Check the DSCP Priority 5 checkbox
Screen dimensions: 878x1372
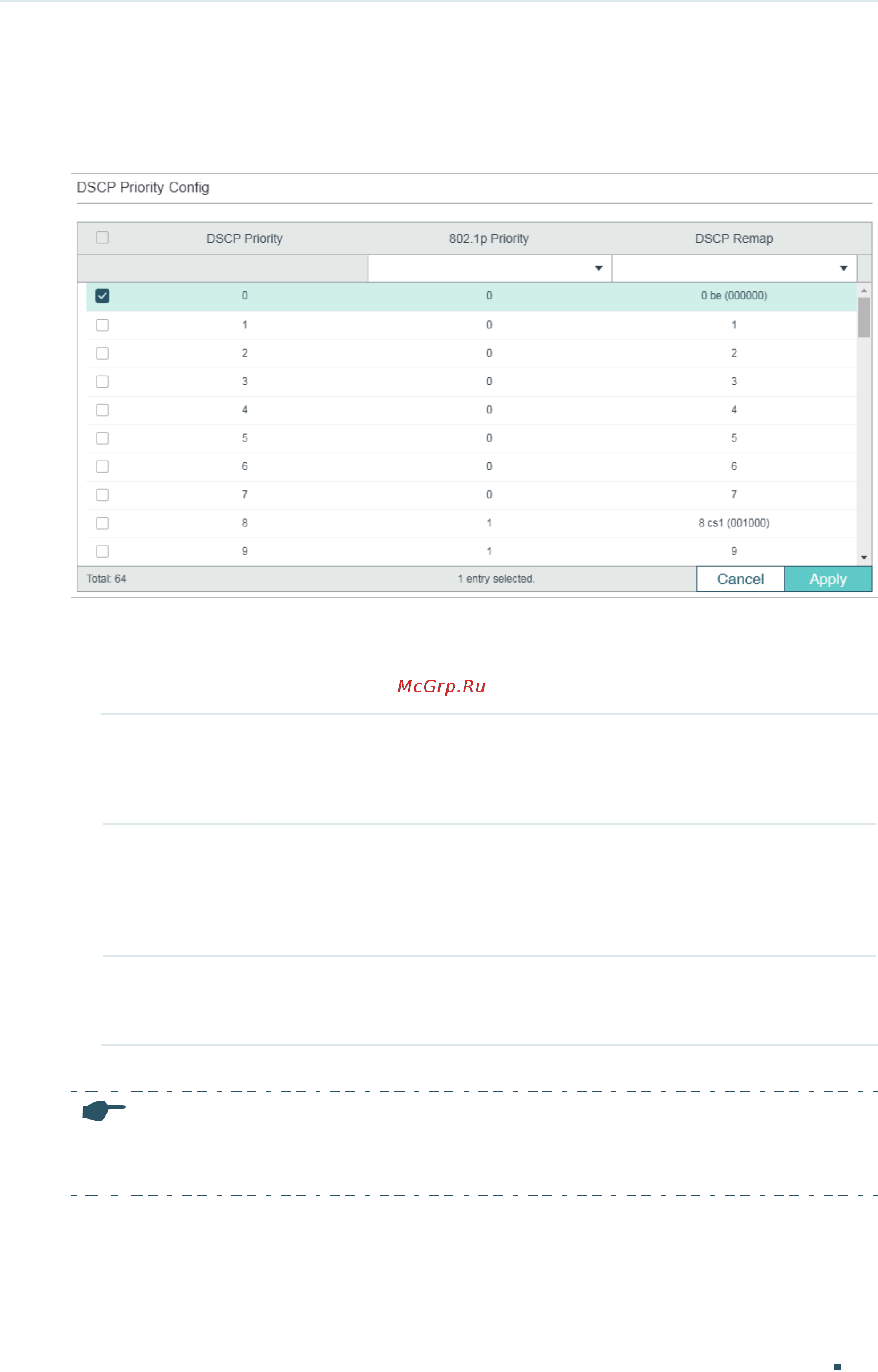[x=102, y=438]
